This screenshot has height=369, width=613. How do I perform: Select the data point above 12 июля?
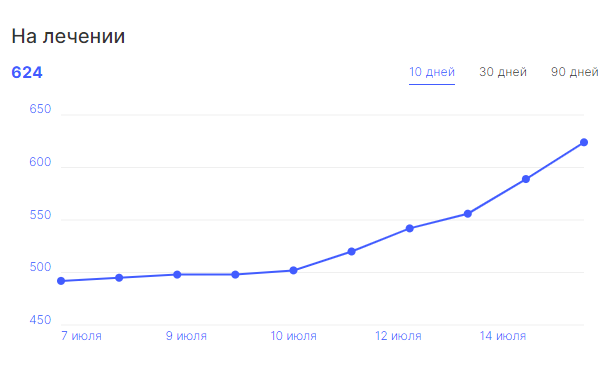(x=410, y=228)
